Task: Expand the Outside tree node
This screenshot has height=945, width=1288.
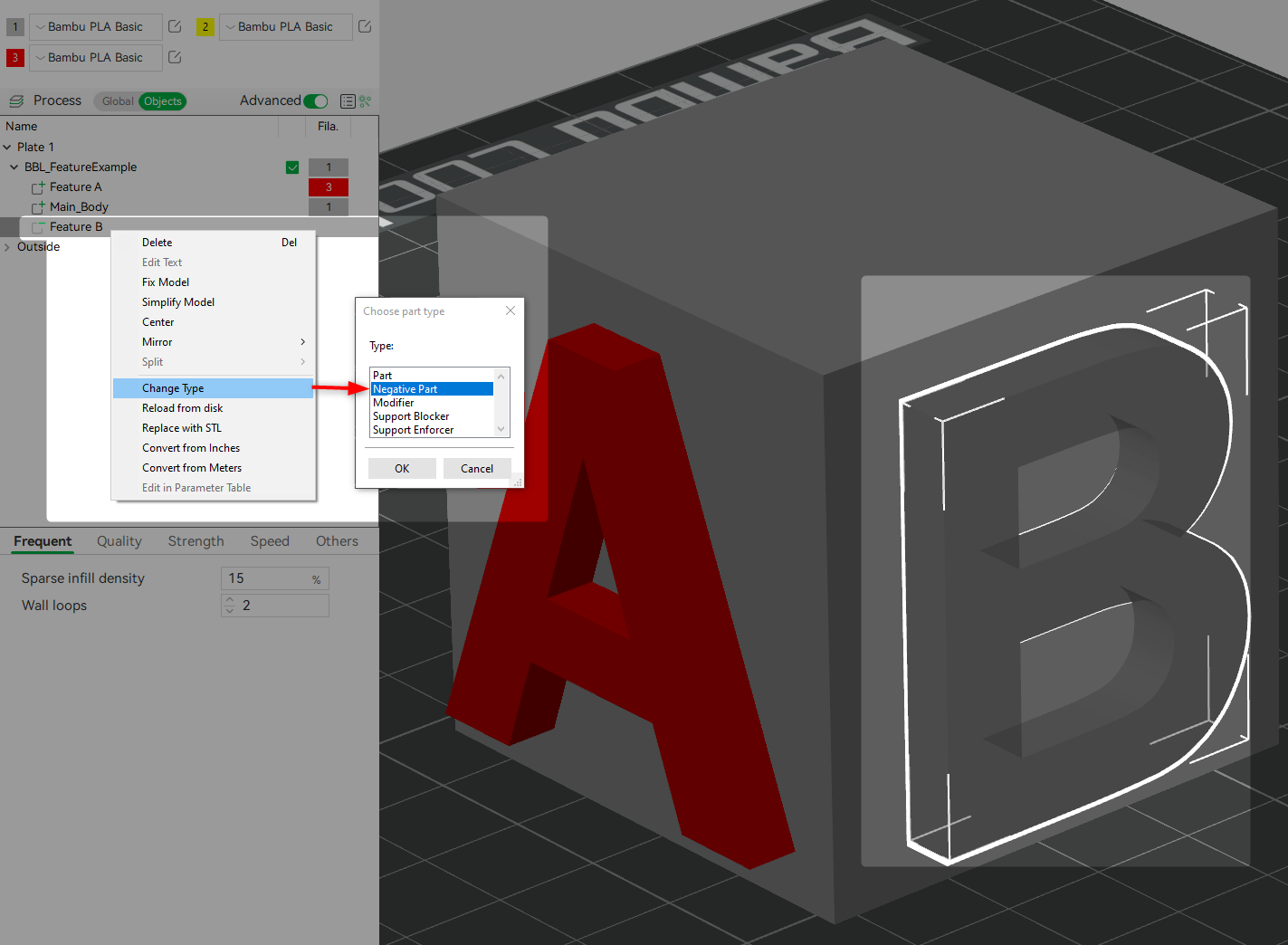Action: (7, 246)
